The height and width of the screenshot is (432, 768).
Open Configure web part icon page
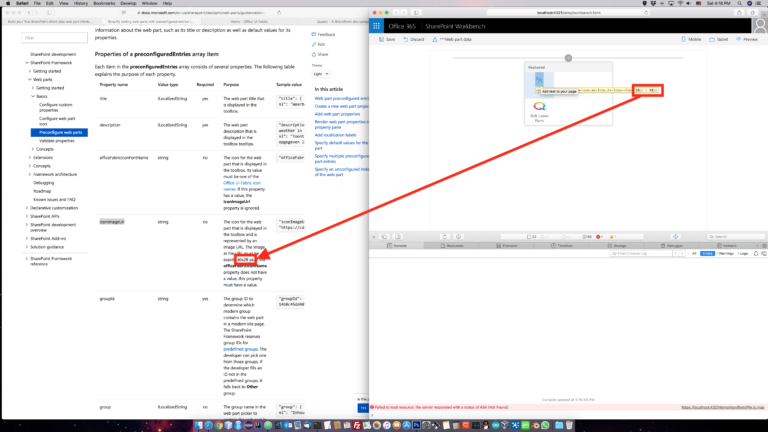pos(57,121)
